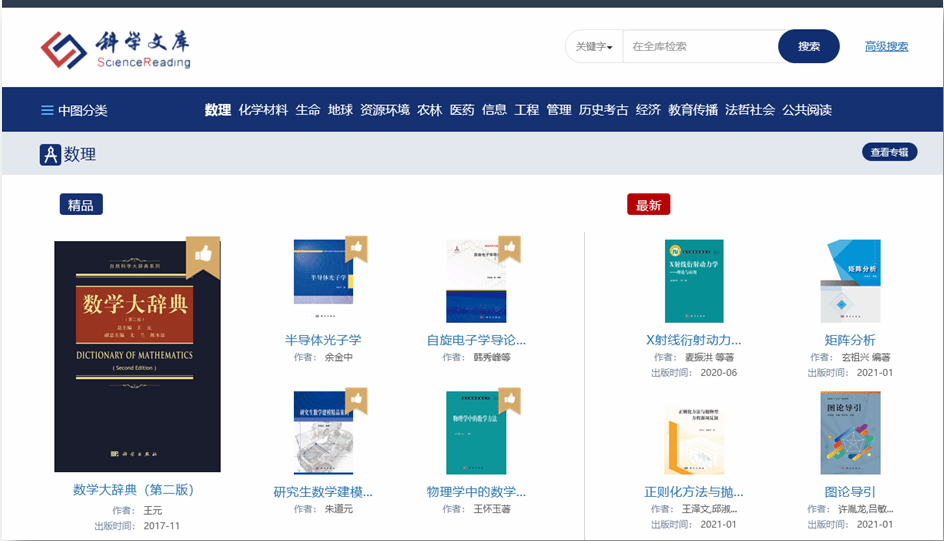Screen dimensions: 944x541
Task: Open the 图论导引 book cover thumbnail
Action: [850, 433]
